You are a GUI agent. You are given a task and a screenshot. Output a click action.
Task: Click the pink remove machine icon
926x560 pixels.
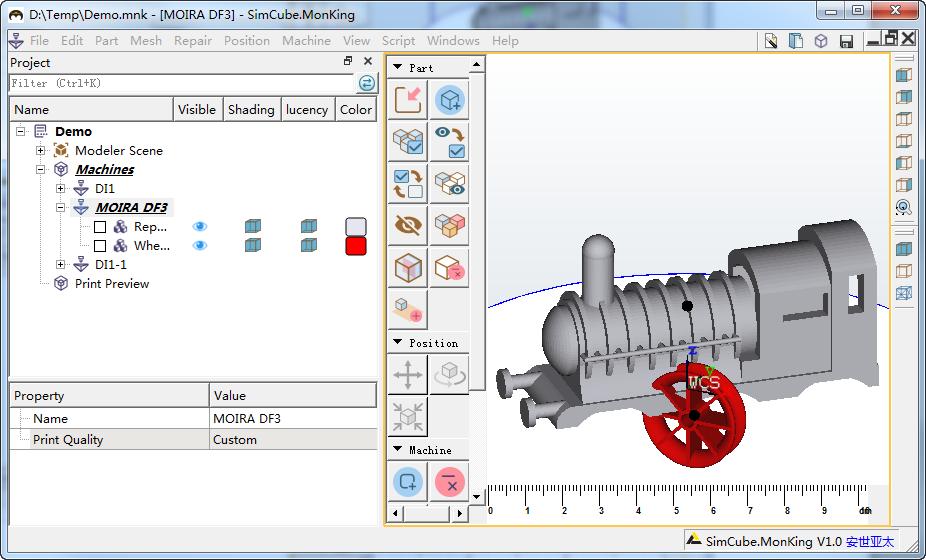click(450, 482)
